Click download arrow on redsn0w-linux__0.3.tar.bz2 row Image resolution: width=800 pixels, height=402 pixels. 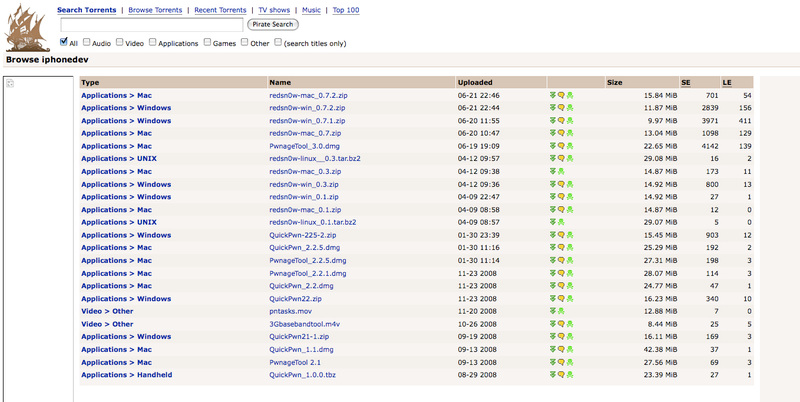[553, 159]
